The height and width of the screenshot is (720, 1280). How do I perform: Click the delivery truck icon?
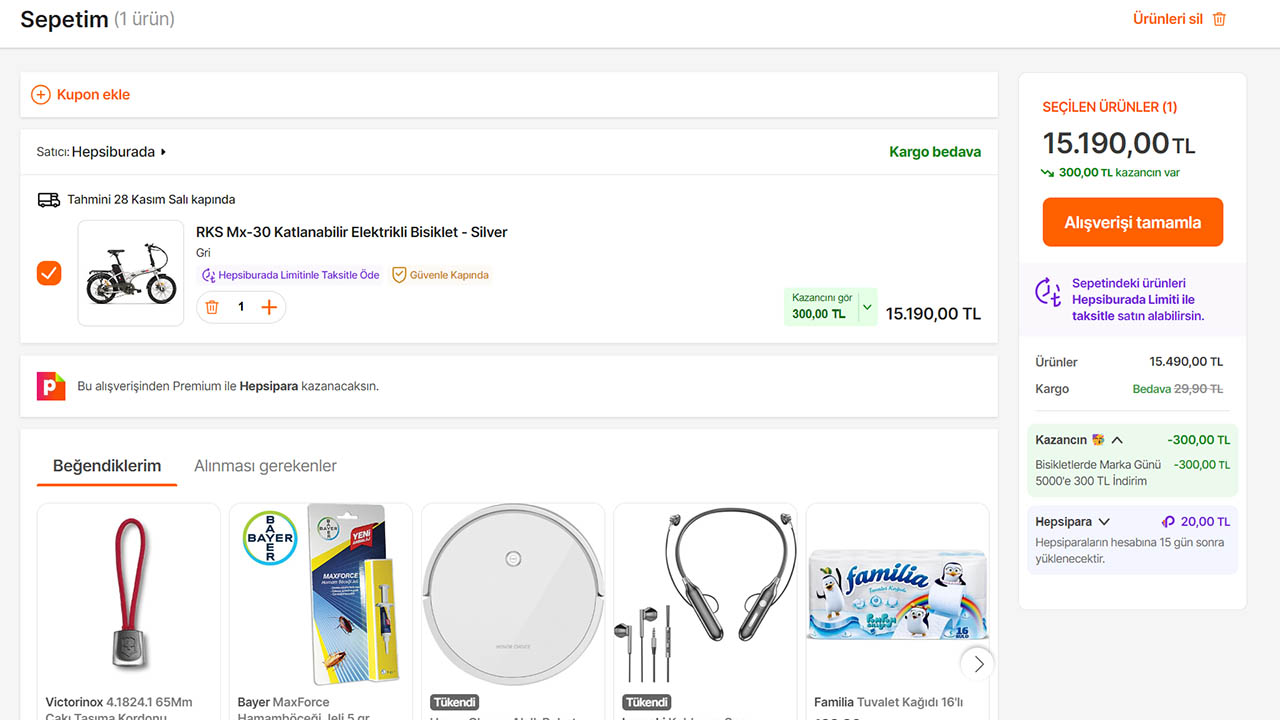tap(49, 200)
